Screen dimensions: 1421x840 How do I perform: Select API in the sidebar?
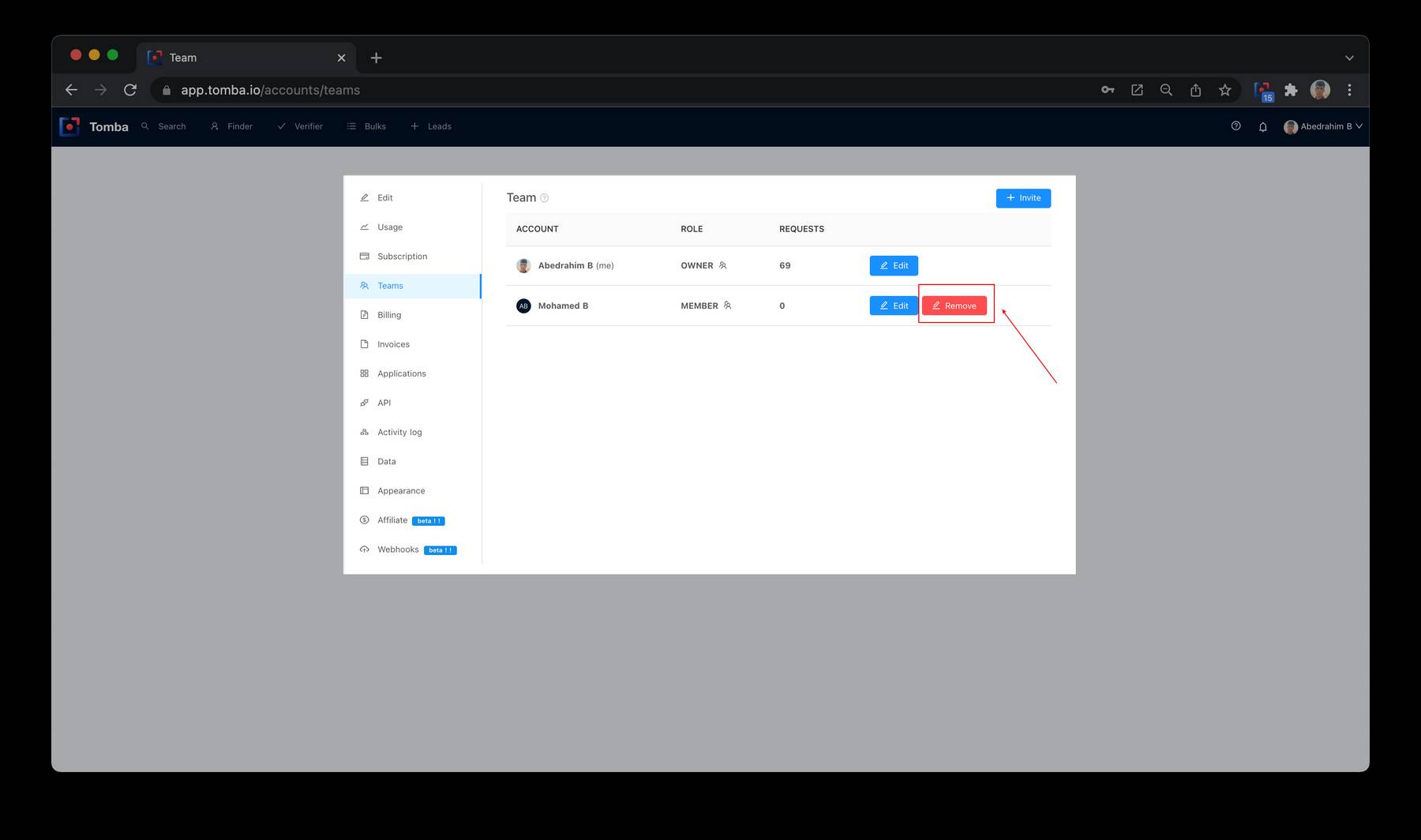pyautogui.click(x=413, y=403)
